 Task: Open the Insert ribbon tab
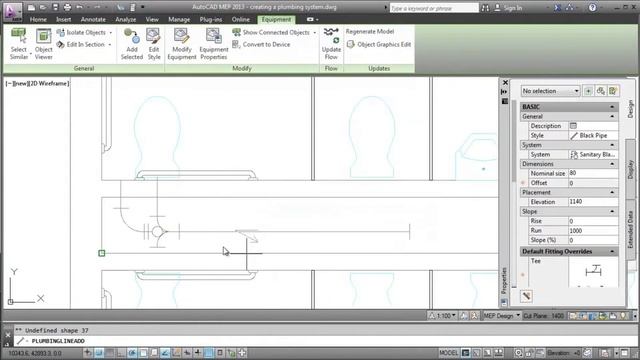point(64,19)
